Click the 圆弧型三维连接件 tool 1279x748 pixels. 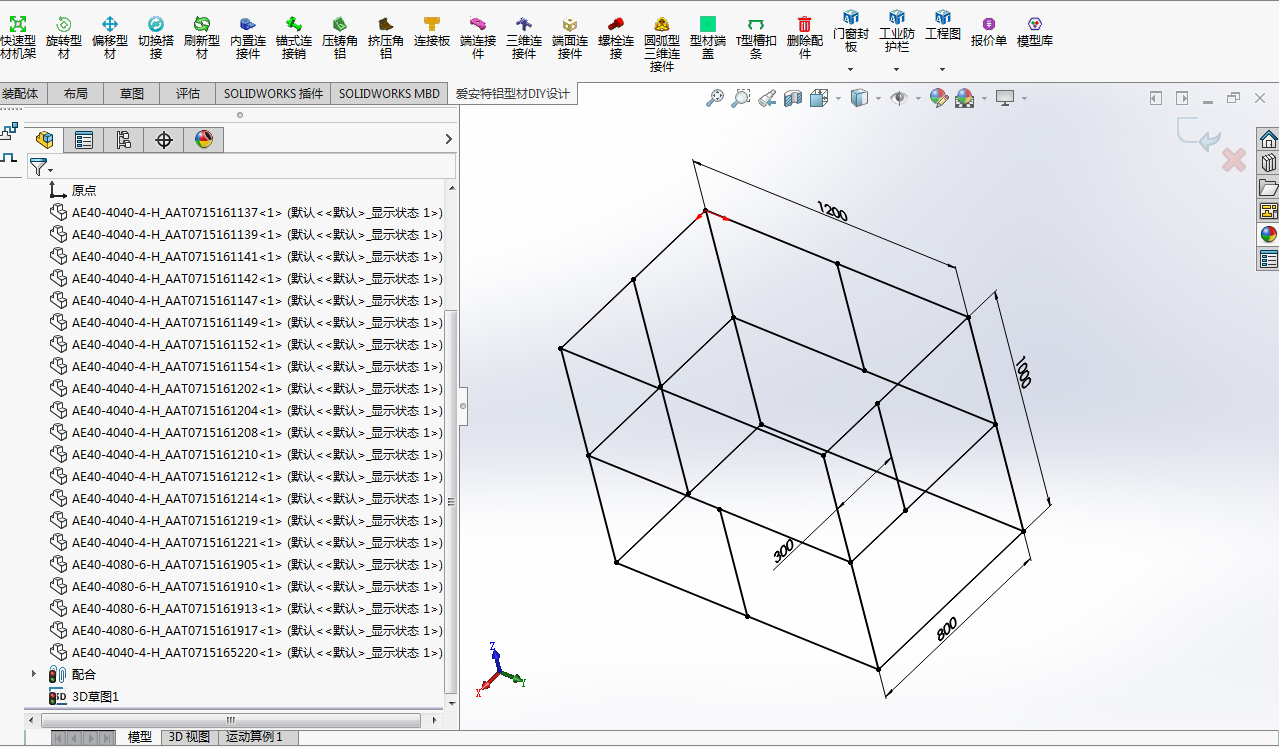(x=662, y=43)
